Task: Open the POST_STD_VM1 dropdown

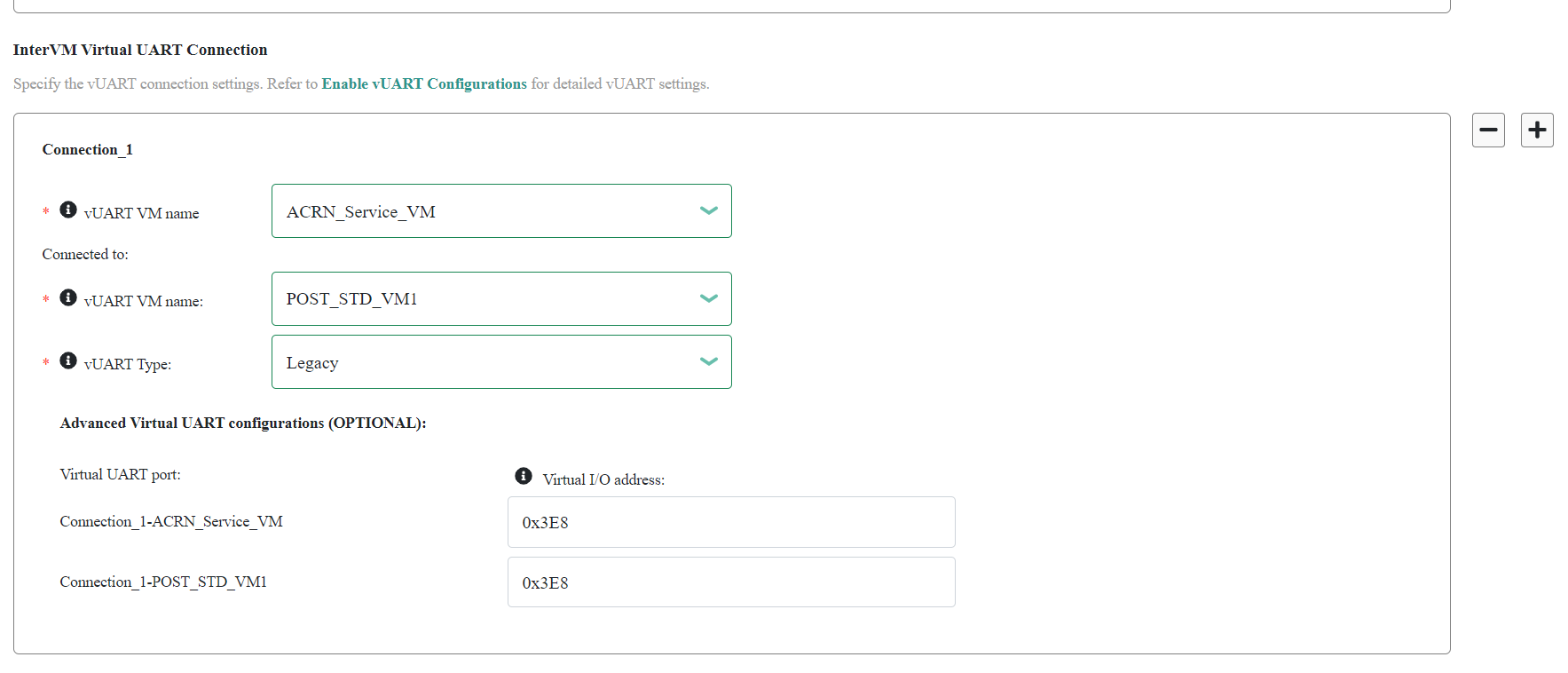Action: tap(501, 299)
